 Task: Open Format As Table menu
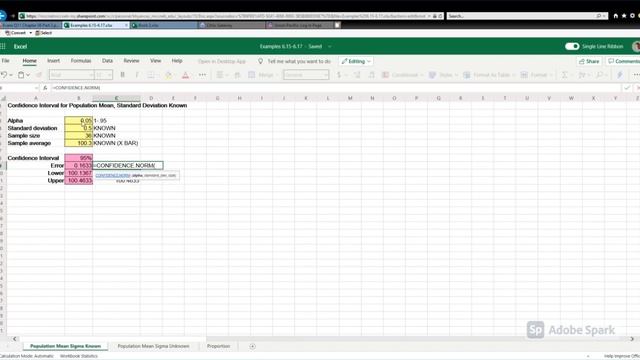(488, 75)
